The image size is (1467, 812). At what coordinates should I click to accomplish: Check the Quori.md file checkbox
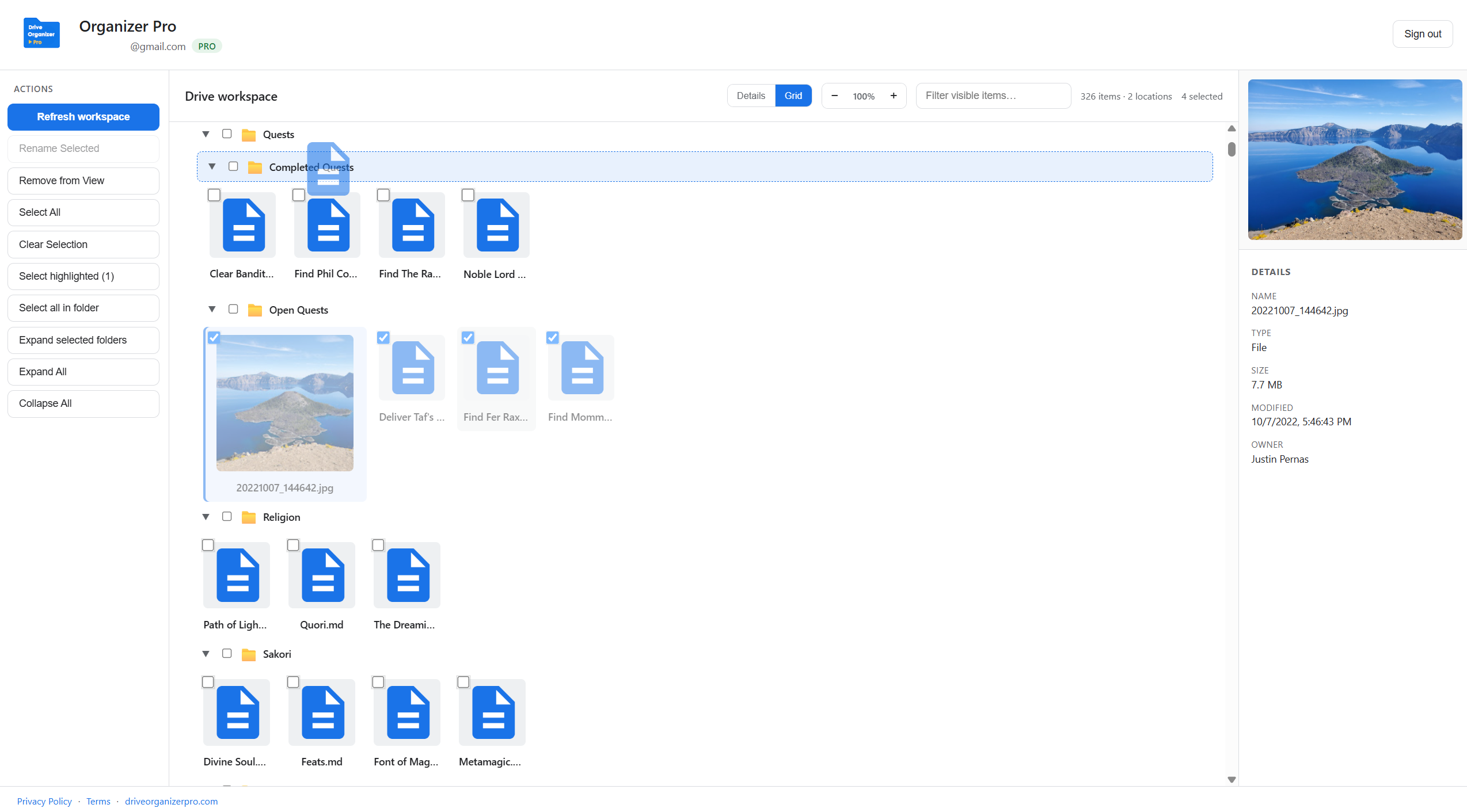pyautogui.click(x=293, y=545)
